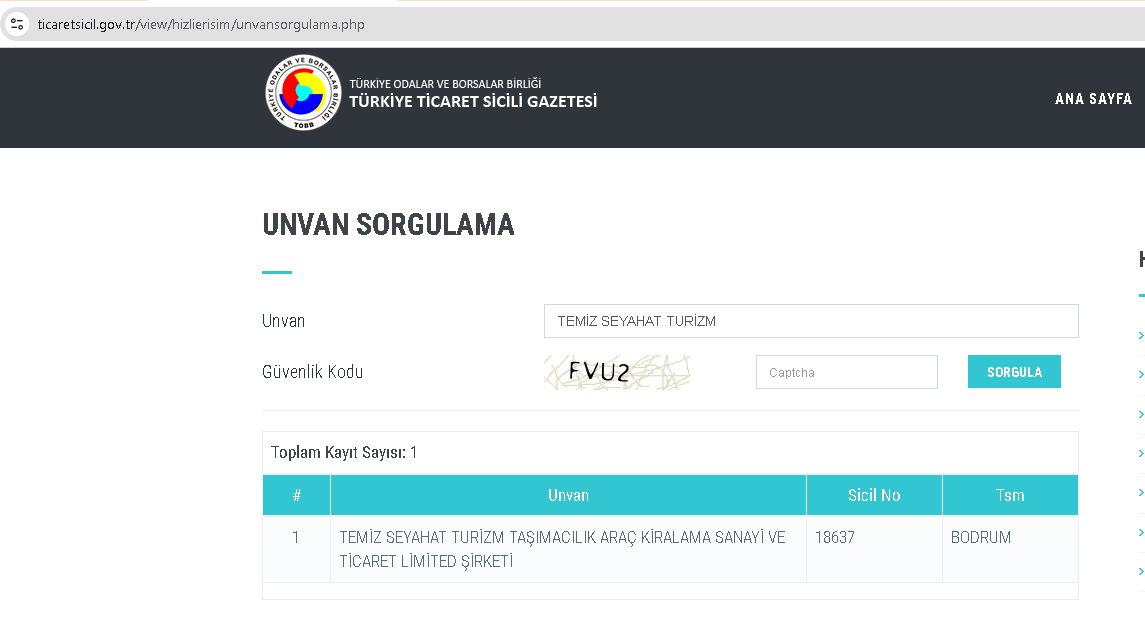Click the # column header
This screenshot has width=1145, height=623.
(x=296, y=495)
